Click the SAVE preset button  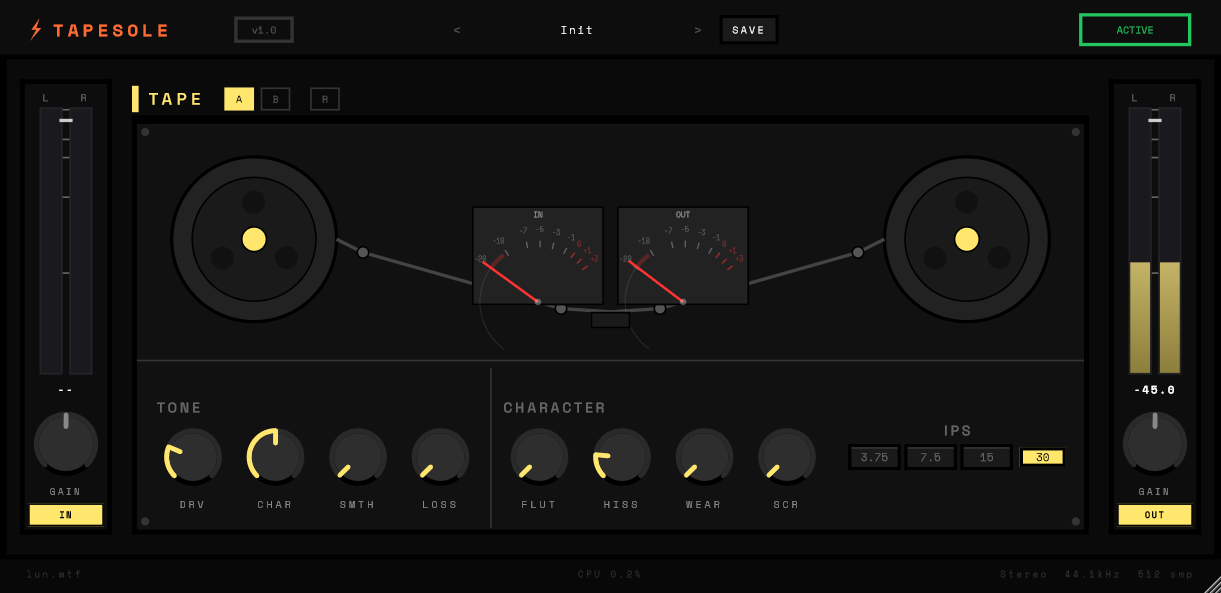748,30
